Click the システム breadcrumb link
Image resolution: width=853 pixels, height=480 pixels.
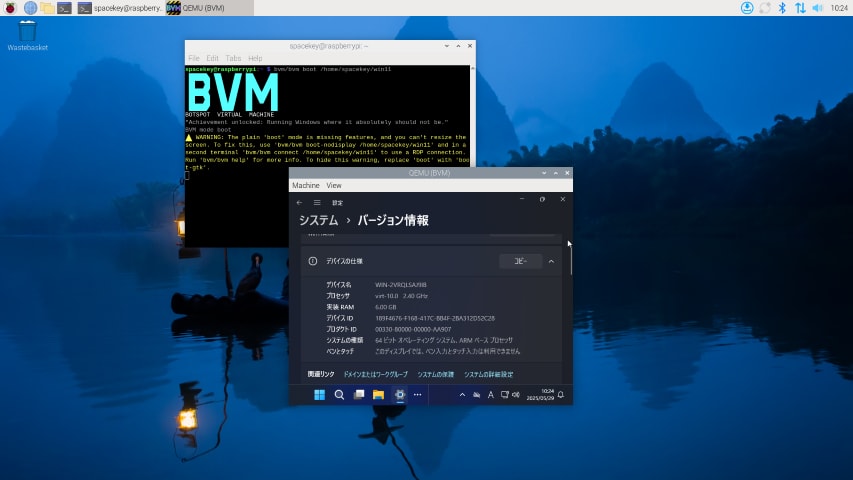[x=319, y=220]
